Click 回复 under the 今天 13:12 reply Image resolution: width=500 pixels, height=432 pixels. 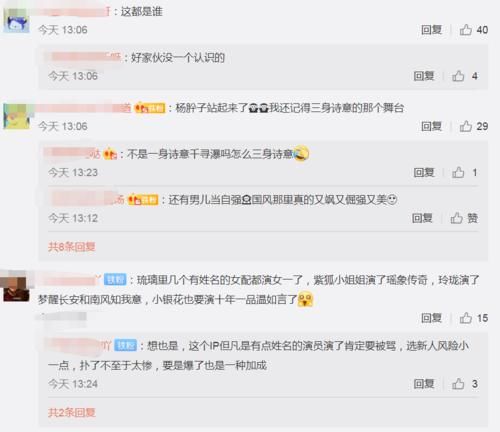(x=422, y=218)
